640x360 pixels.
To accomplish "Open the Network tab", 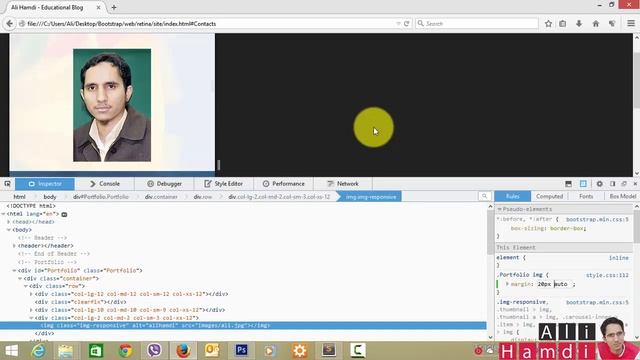I will click(x=343, y=184).
